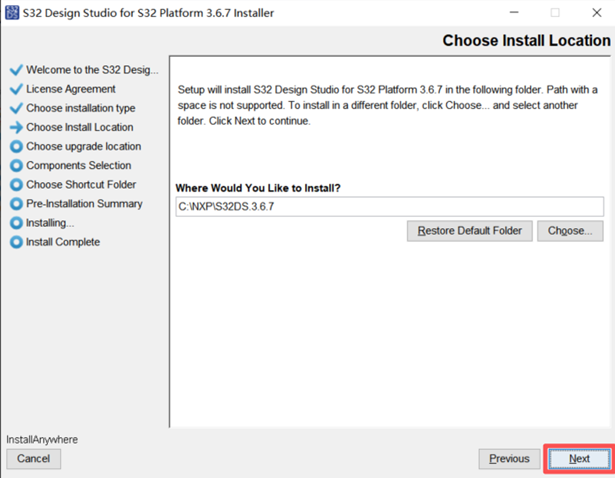Image resolution: width=615 pixels, height=478 pixels.
Task: Click the Welcome step checkmark icon
Action: tap(16, 70)
